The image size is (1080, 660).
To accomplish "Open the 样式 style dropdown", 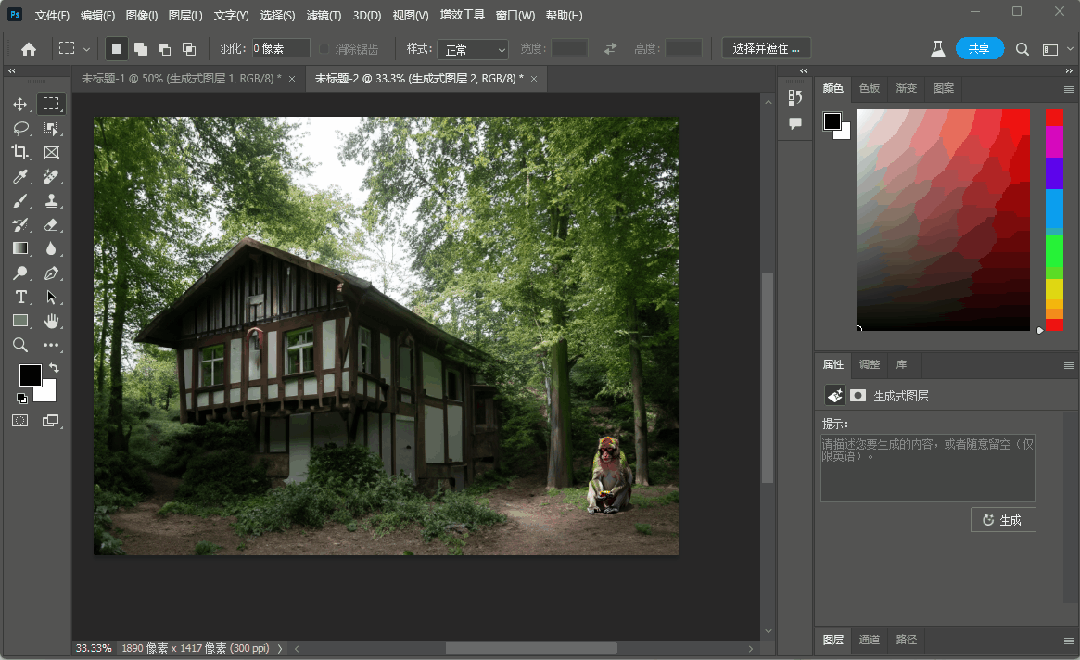I will pos(472,49).
